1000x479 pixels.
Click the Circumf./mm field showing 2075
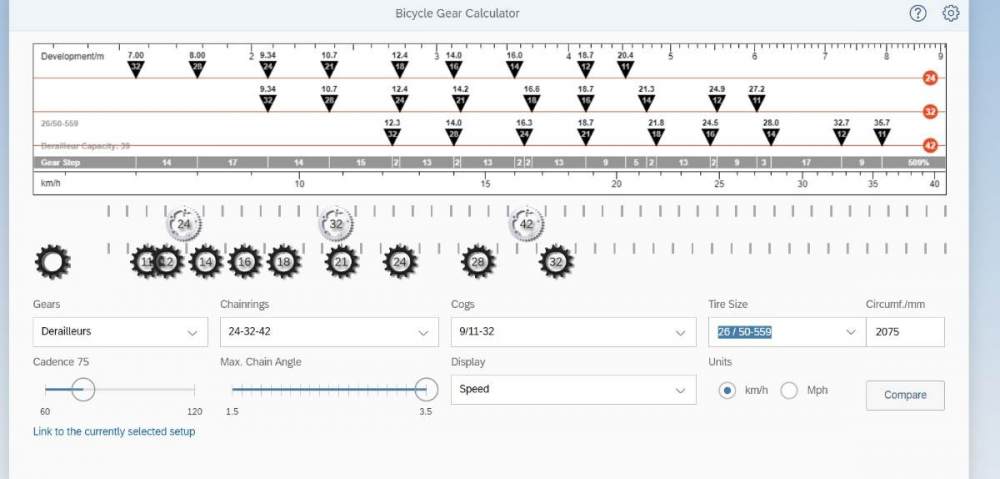tap(905, 332)
